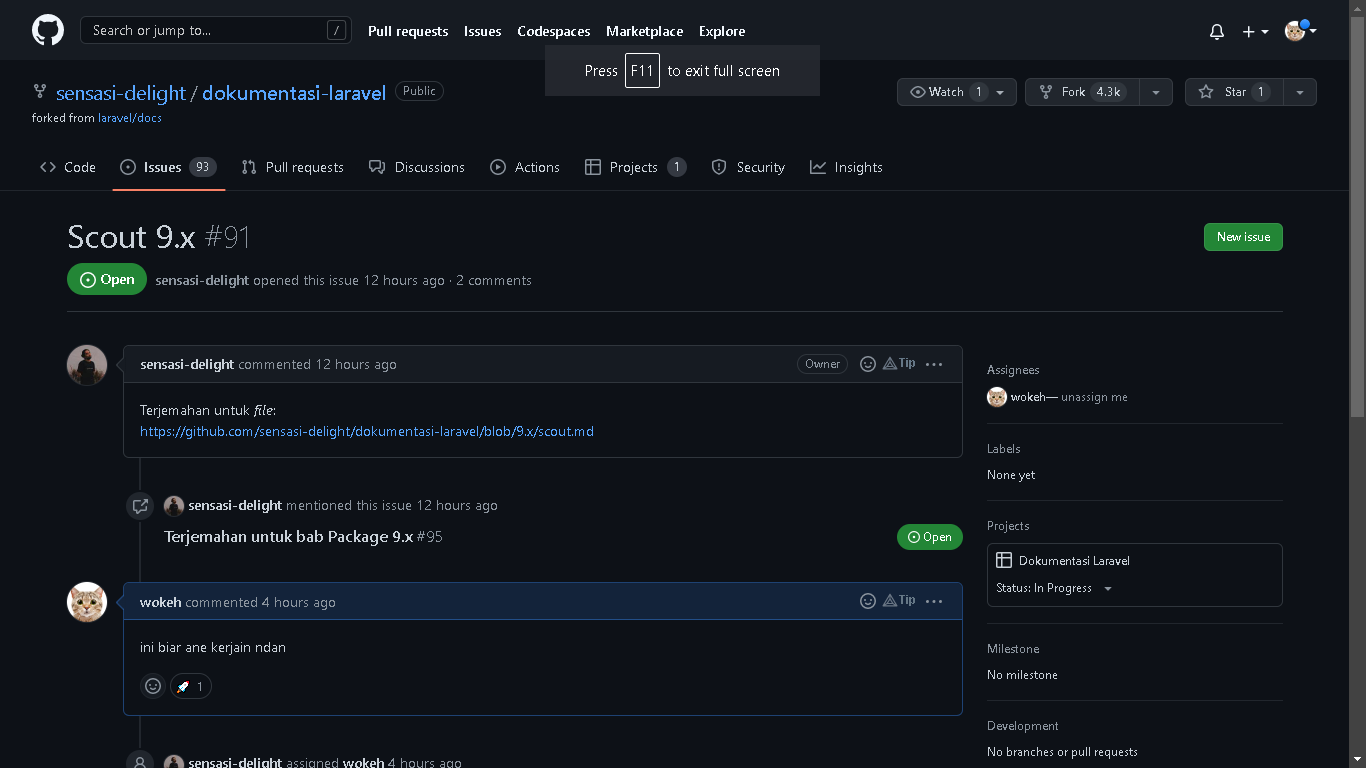Click the sensasi-delight avatar beside first comment

pyautogui.click(x=87, y=365)
